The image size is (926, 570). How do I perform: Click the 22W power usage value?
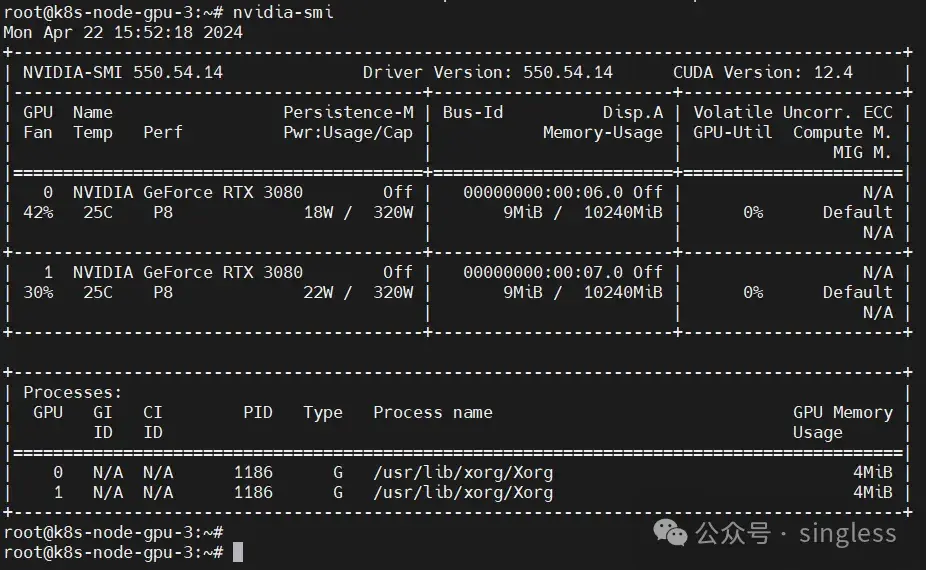pos(318,292)
